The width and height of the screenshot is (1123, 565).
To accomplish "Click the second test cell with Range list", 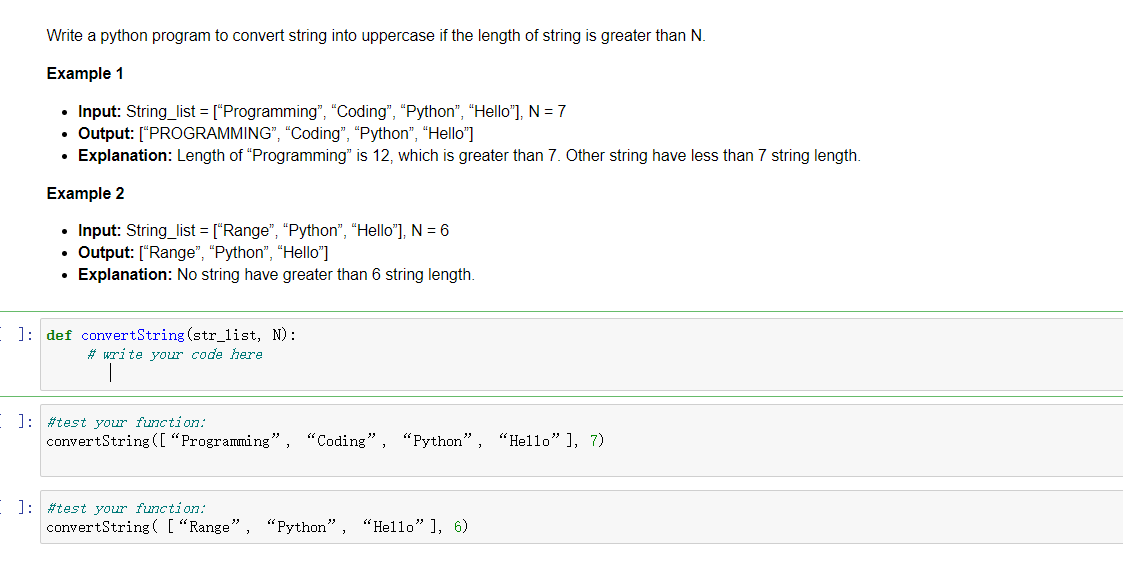I will click(582, 517).
